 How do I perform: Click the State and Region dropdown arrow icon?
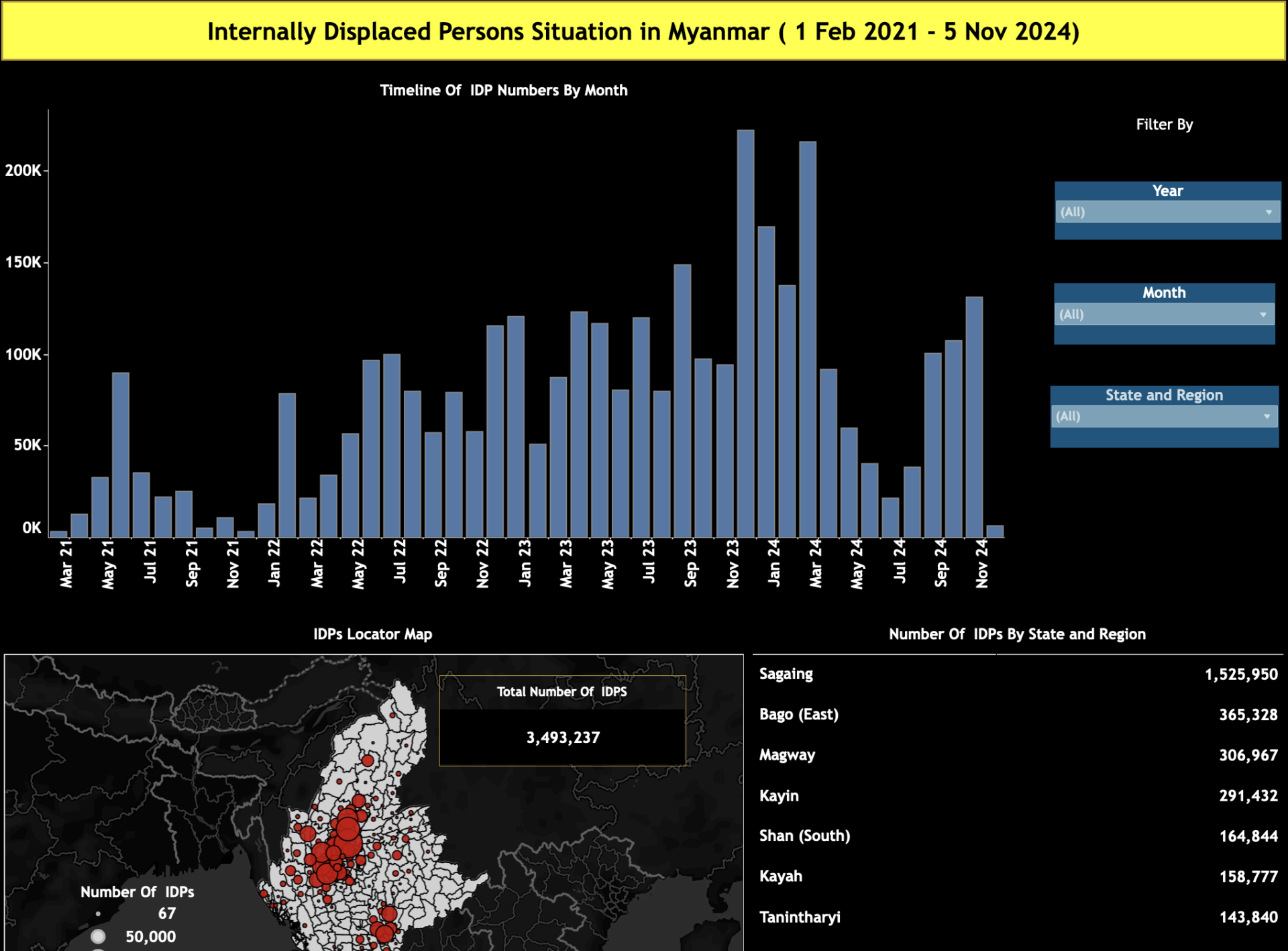pos(1267,416)
